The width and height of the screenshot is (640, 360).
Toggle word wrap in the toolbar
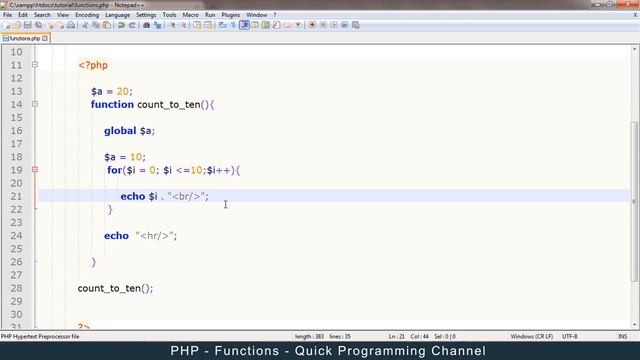(x=222, y=25)
